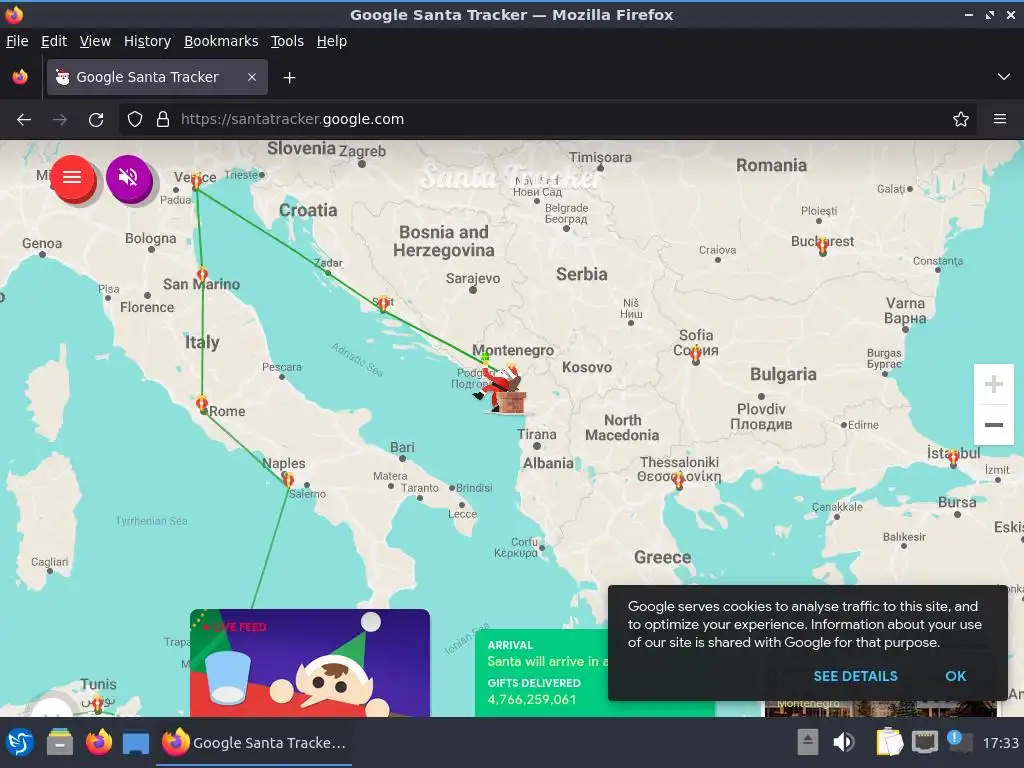Viewport: 1024px width, 768px height.
Task: Click the Tunis gift marker
Action: coord(98,704)
